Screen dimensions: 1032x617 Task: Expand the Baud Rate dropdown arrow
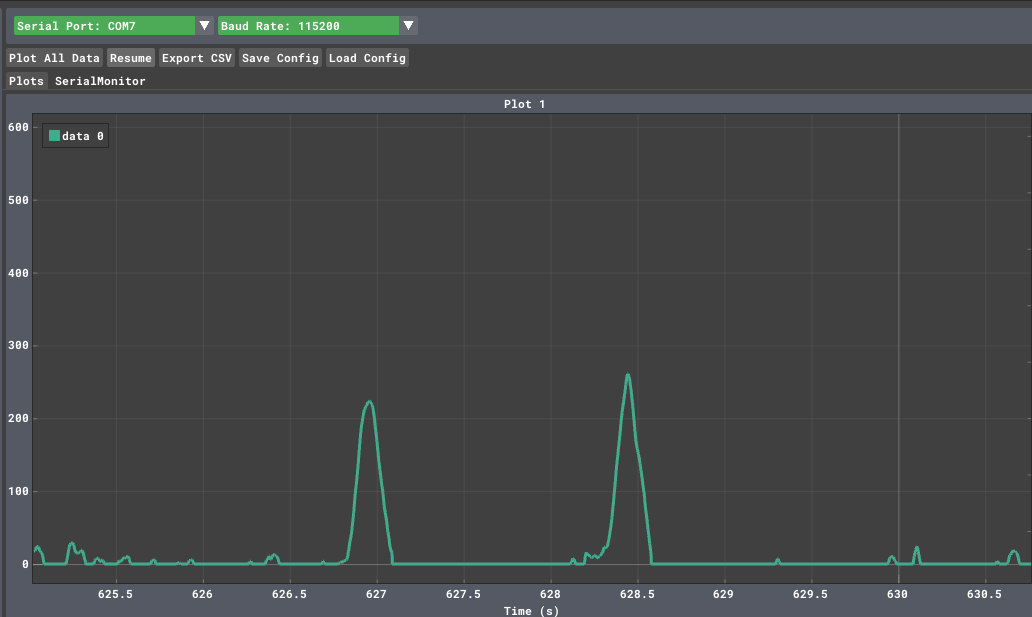click(x=408, y=26)
